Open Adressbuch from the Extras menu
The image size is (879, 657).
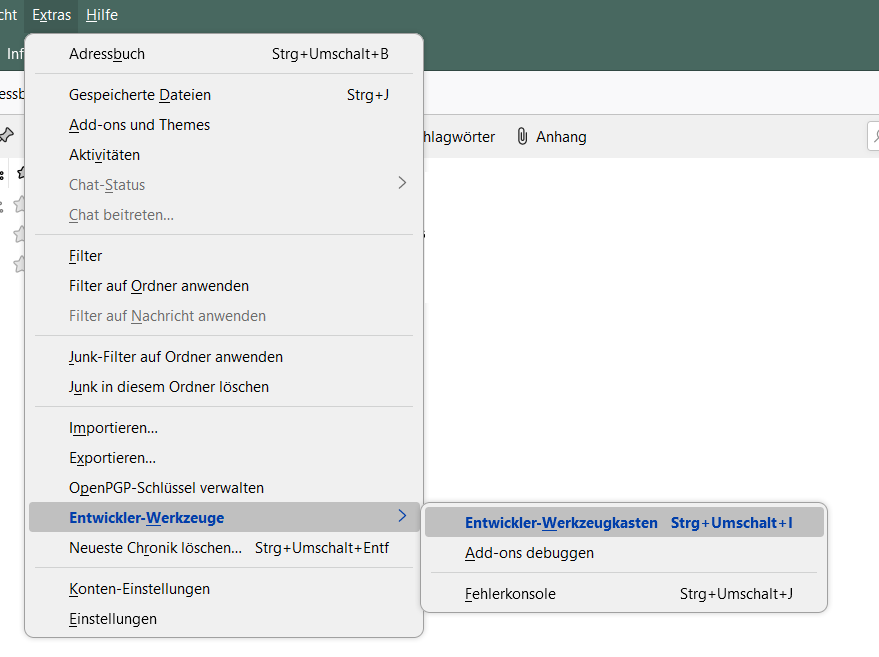[x=107, y=53]
